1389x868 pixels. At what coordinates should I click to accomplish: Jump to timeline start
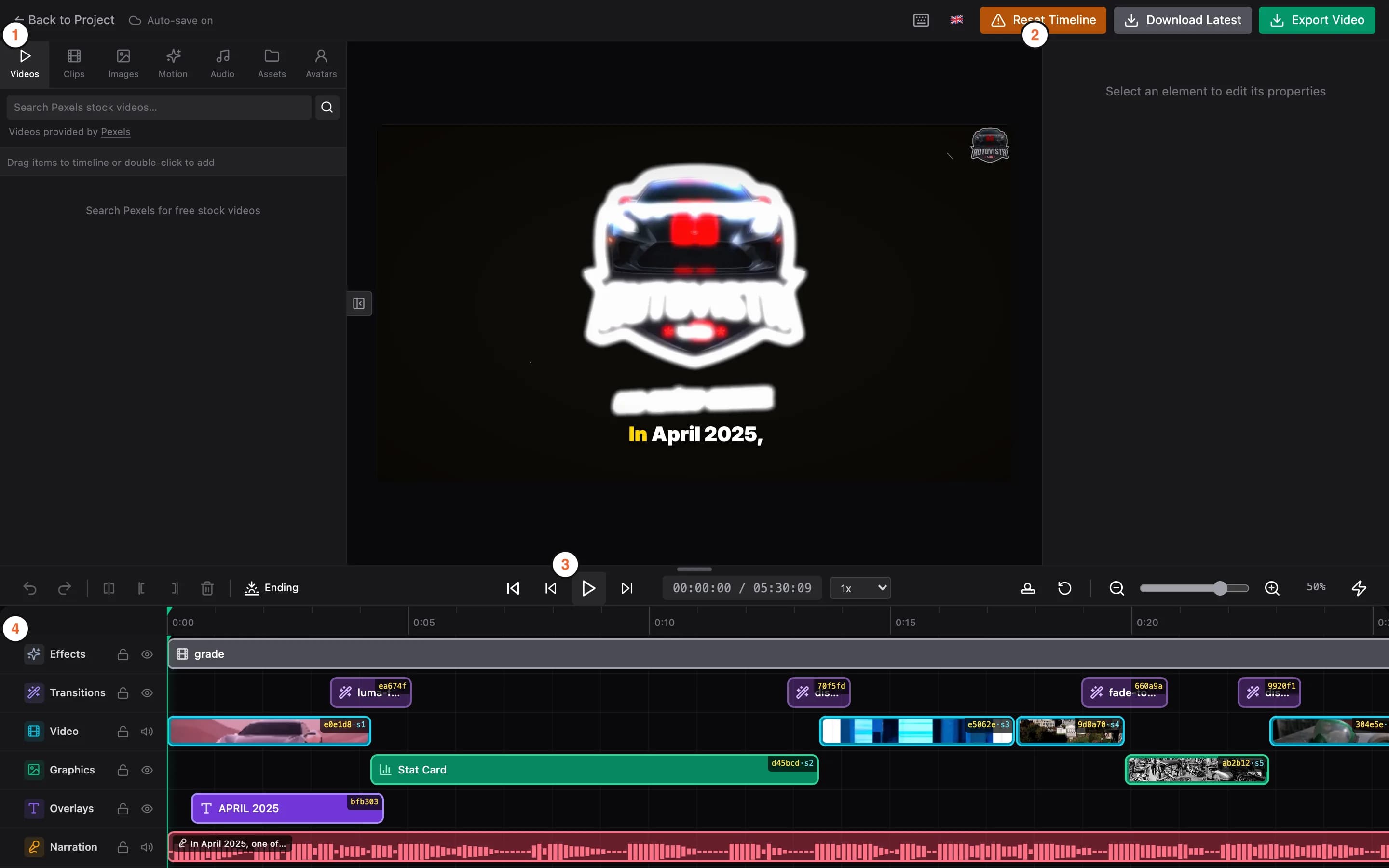point(513,588)
